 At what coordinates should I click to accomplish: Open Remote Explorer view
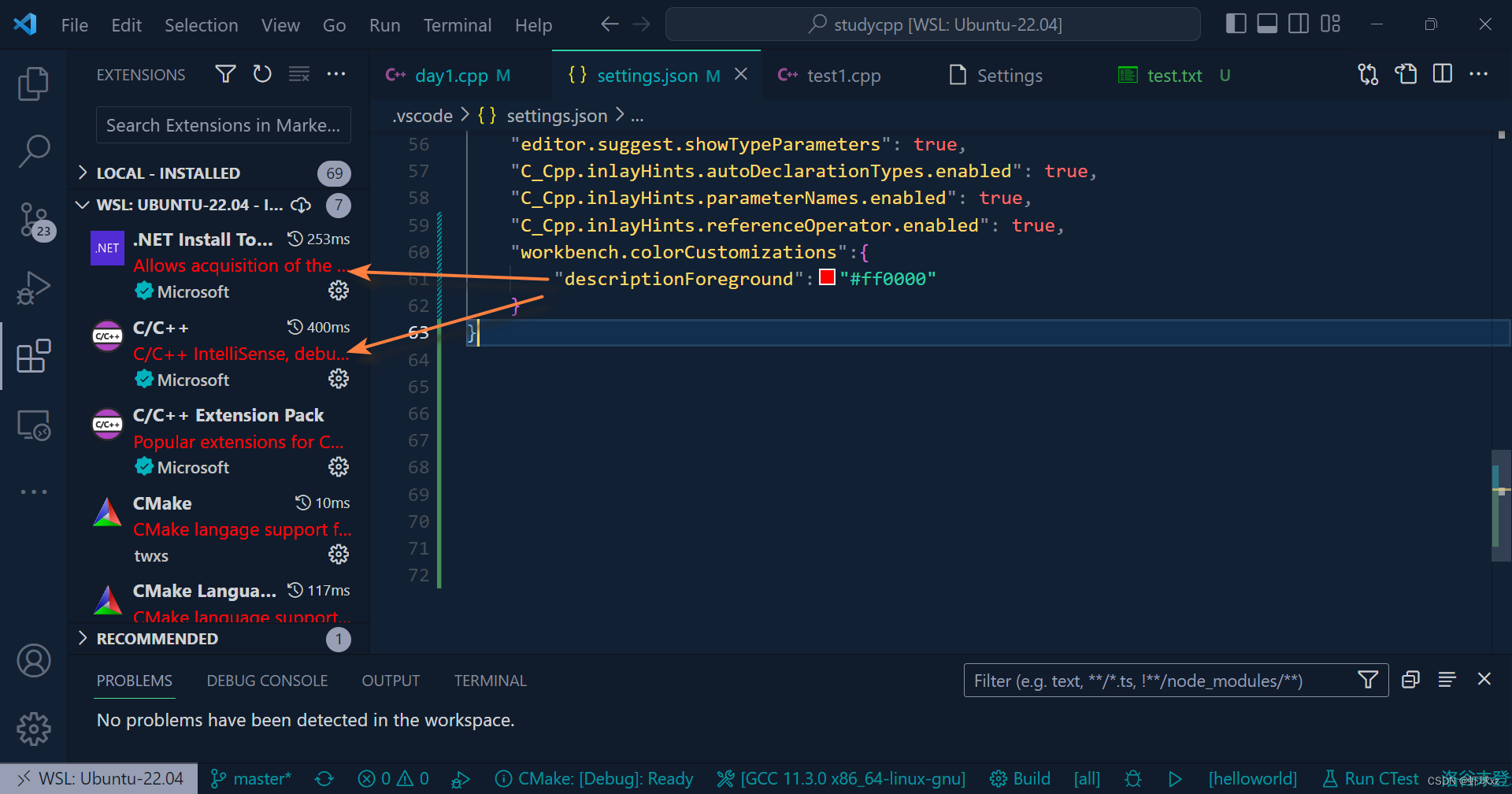click(33, 425)
